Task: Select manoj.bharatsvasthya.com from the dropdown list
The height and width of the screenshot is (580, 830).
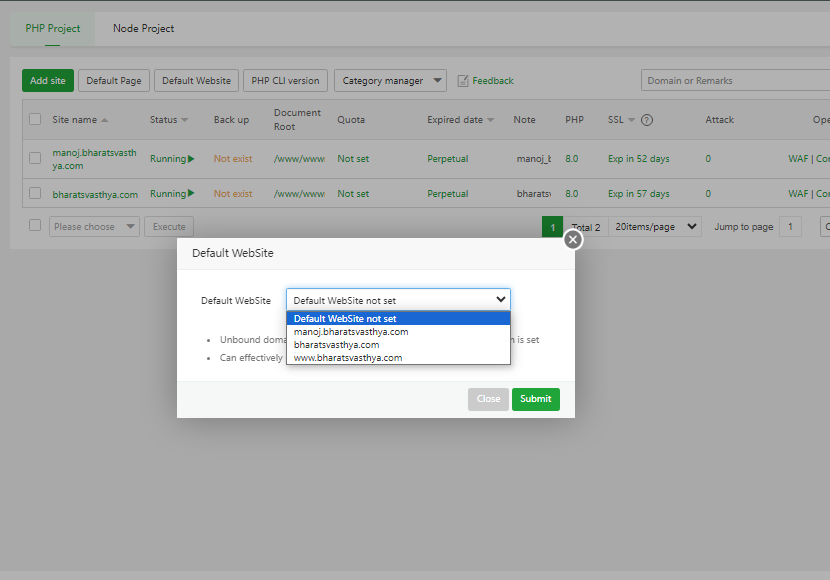Action: (x=351, y=332)
